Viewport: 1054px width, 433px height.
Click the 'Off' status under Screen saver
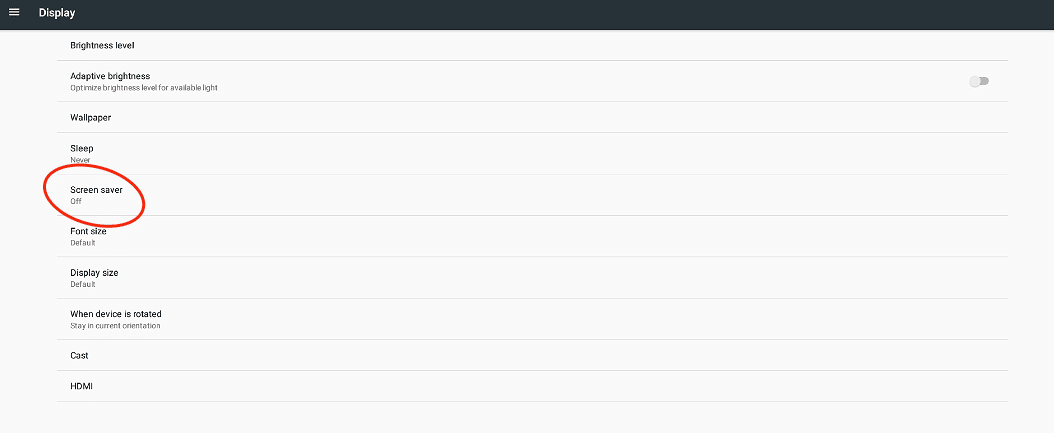pyautogui.click(x=76, y=201)
